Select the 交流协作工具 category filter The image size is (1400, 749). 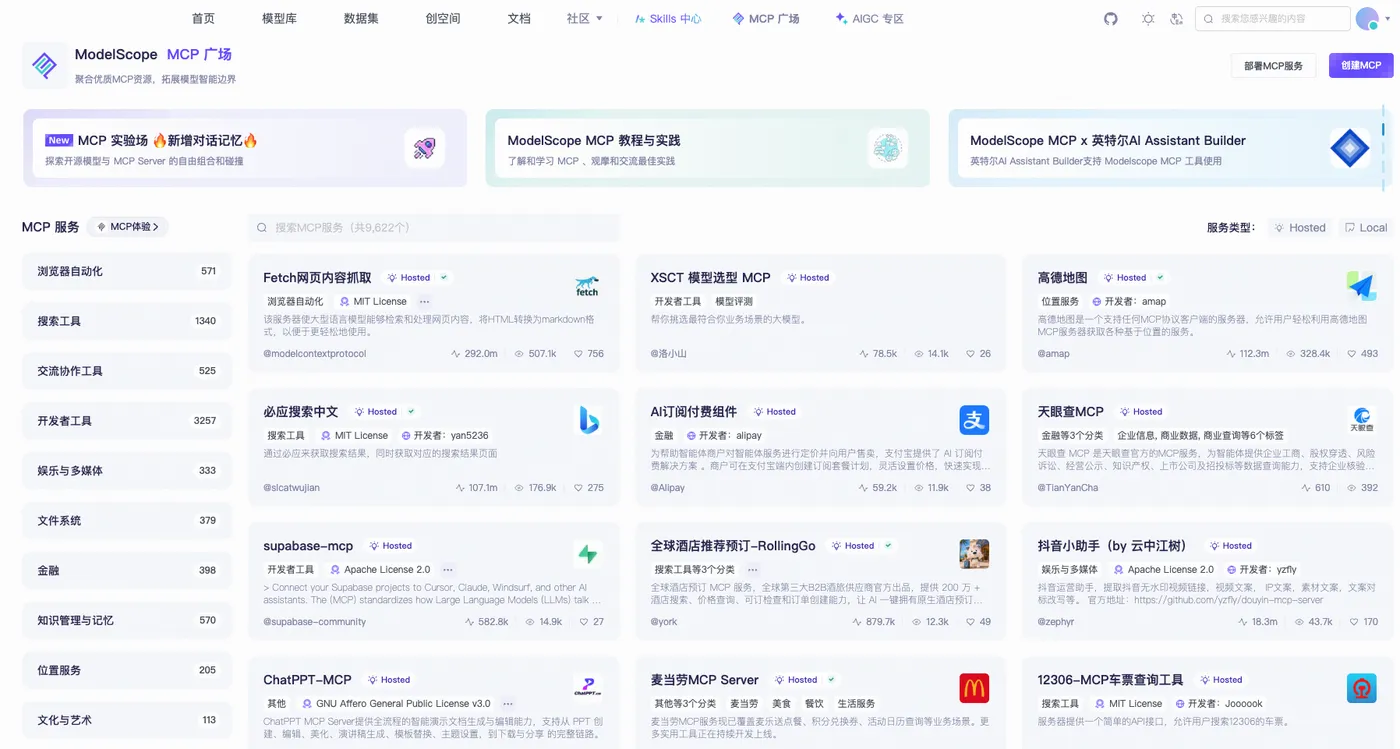(127, 371)
